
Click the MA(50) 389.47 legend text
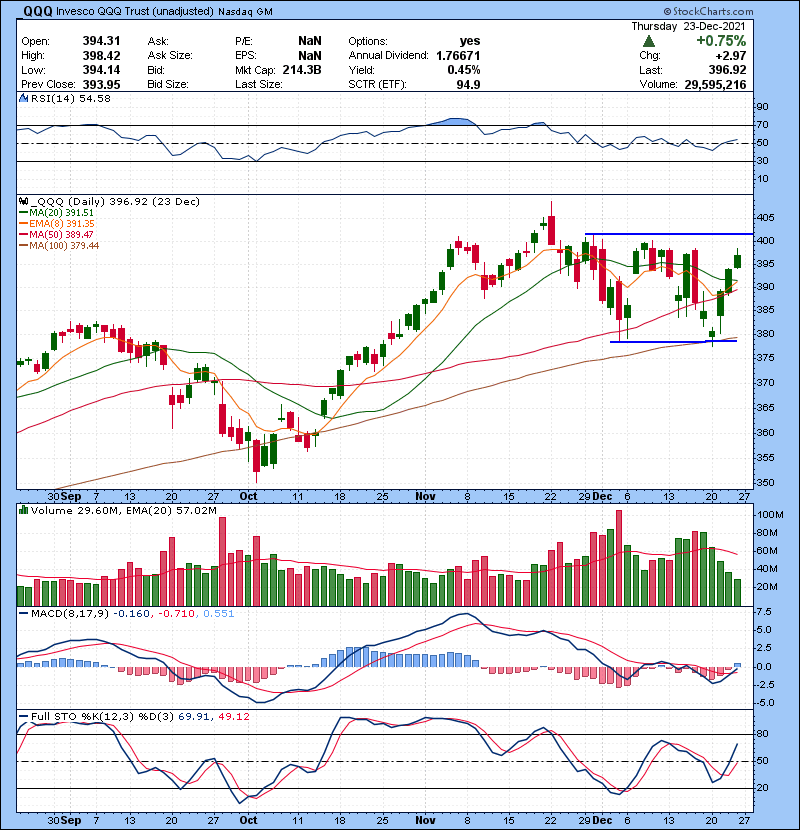[61, 234]
